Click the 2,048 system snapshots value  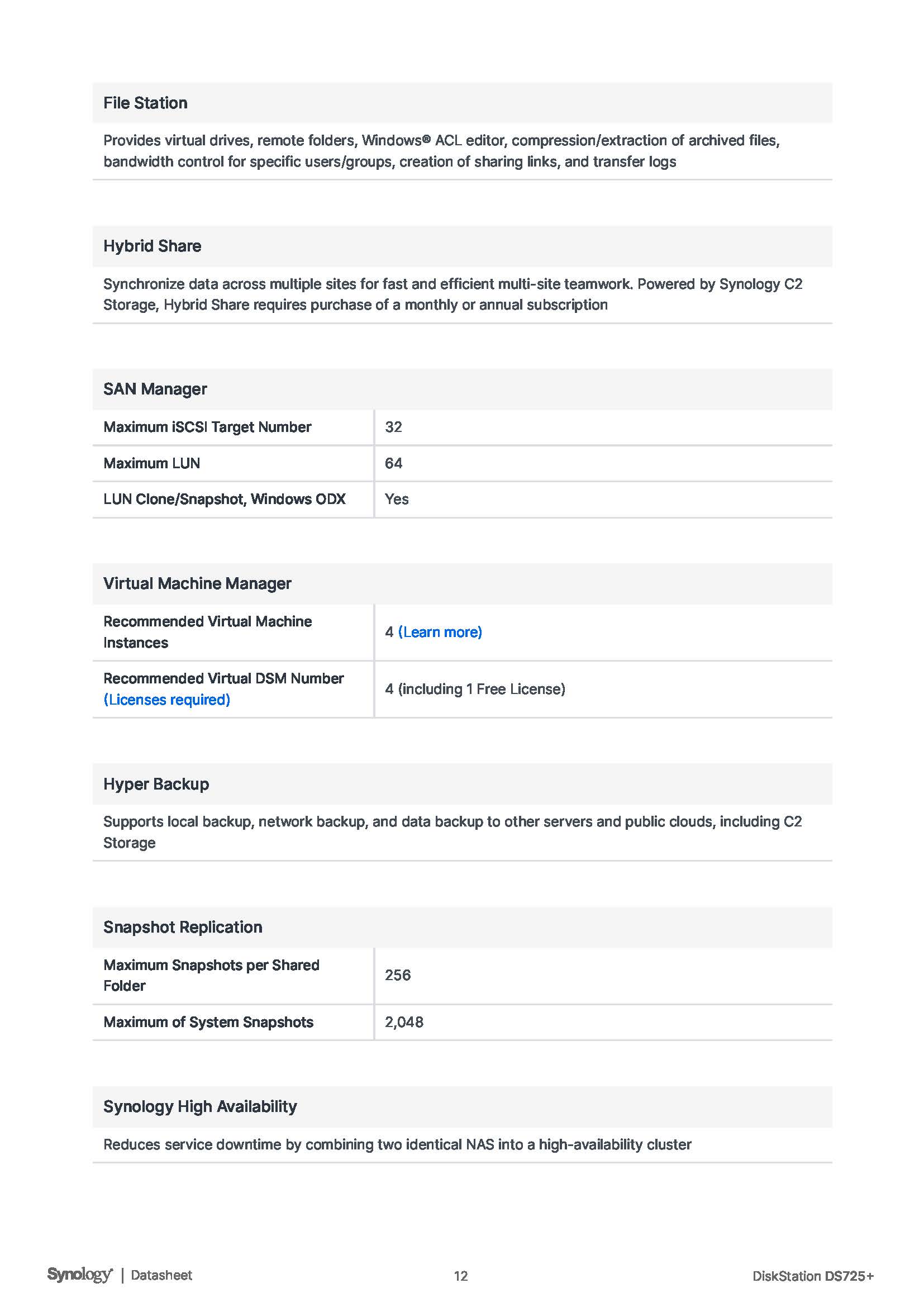[x=404, y=1022]
